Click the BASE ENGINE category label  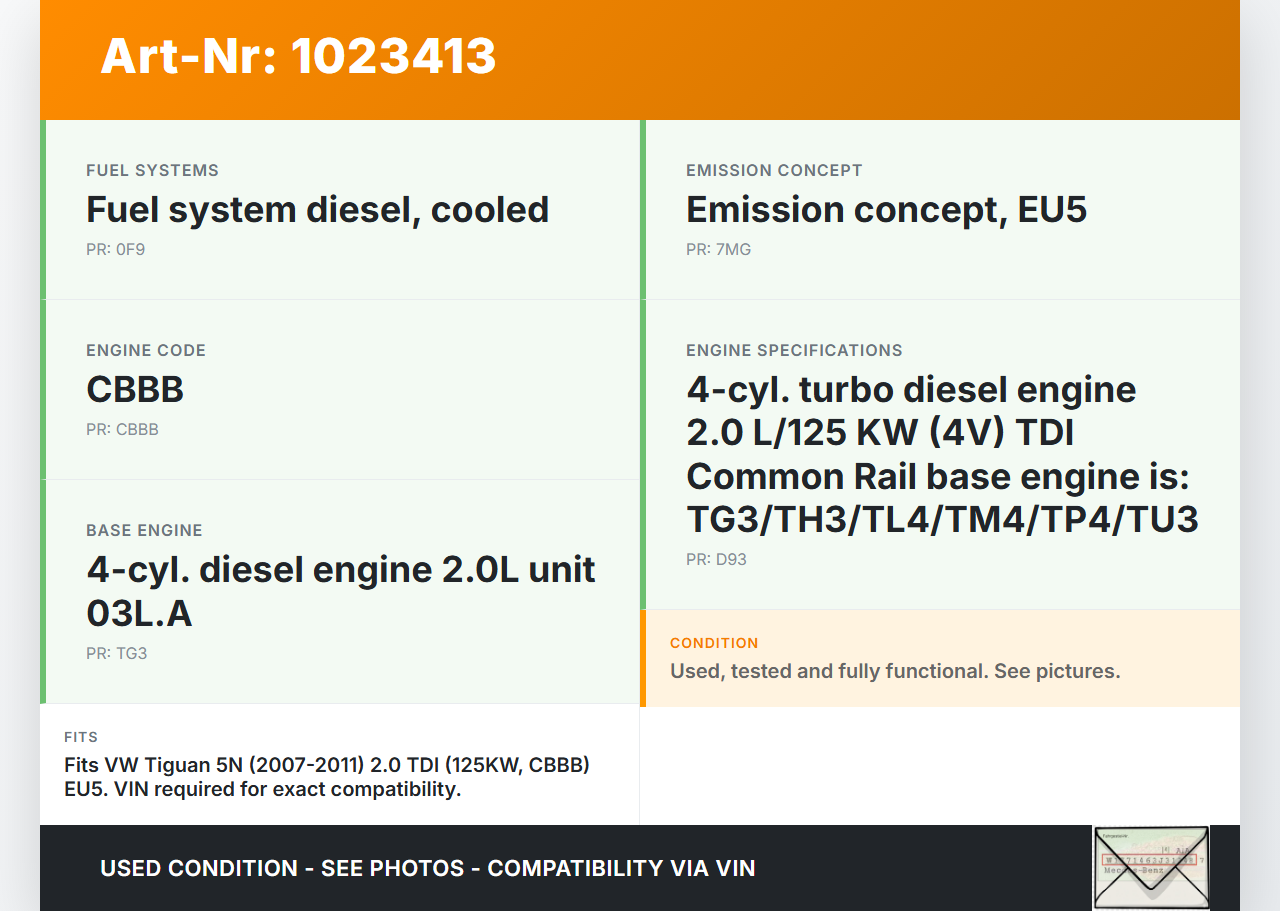[x=144, y=531]
